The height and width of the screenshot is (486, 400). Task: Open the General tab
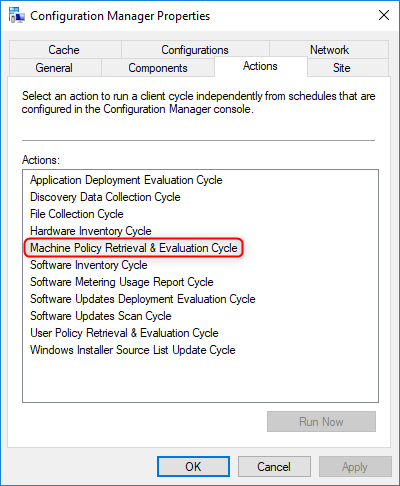[55, 68]
